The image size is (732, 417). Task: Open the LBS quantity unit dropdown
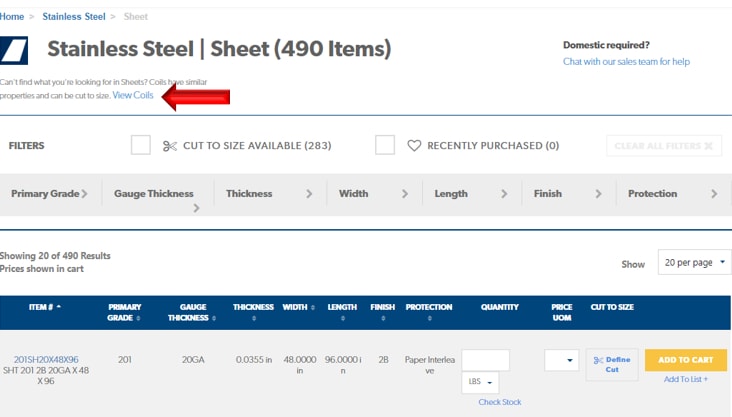coord(481,381)
